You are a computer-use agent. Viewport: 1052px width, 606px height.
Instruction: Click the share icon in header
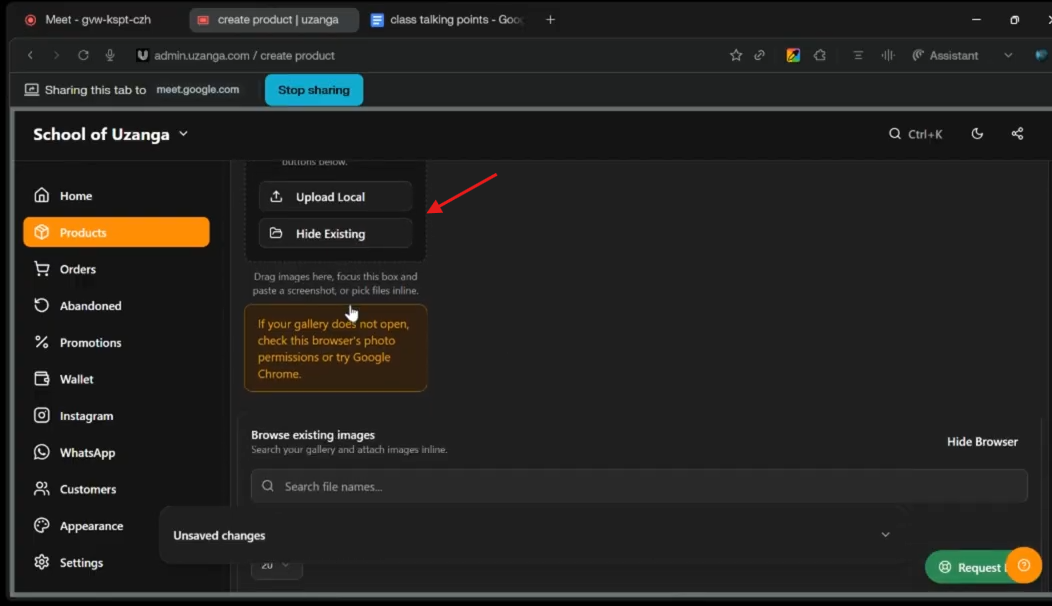[1018, 134]
